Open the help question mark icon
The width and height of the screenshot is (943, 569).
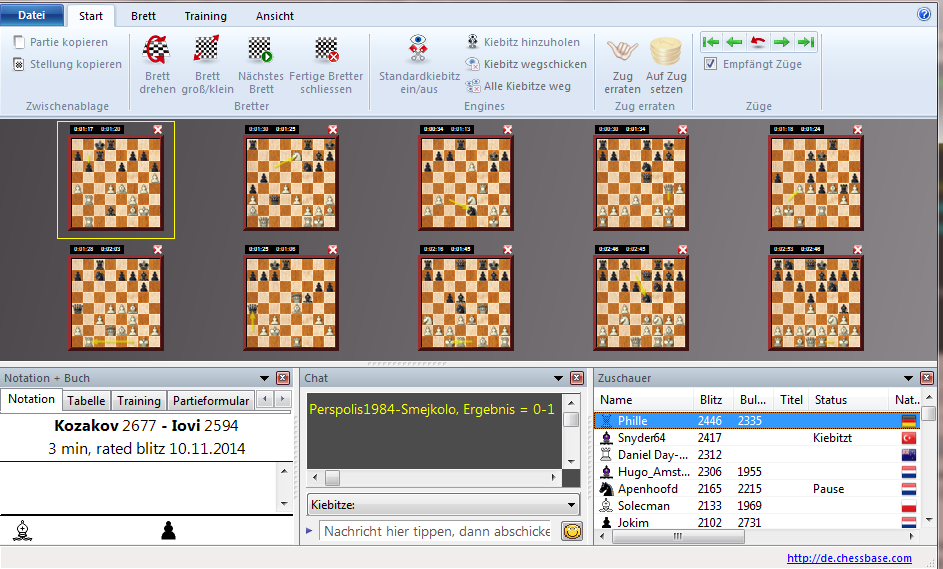click(924, 14)
